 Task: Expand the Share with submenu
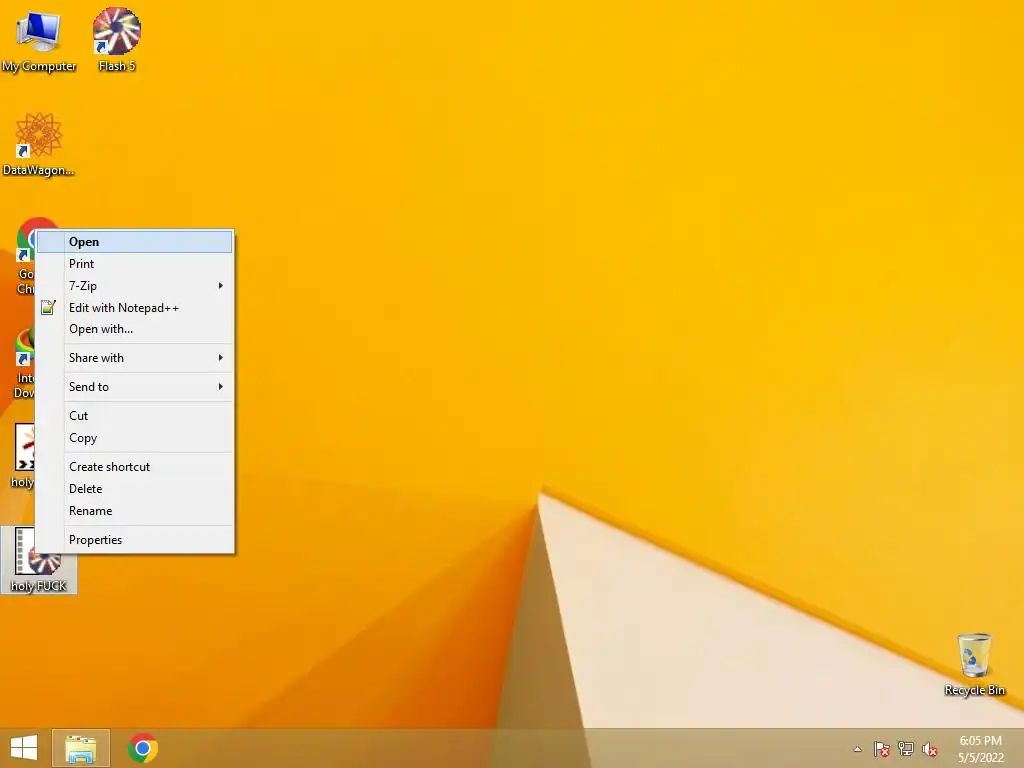tap(135, 358)
